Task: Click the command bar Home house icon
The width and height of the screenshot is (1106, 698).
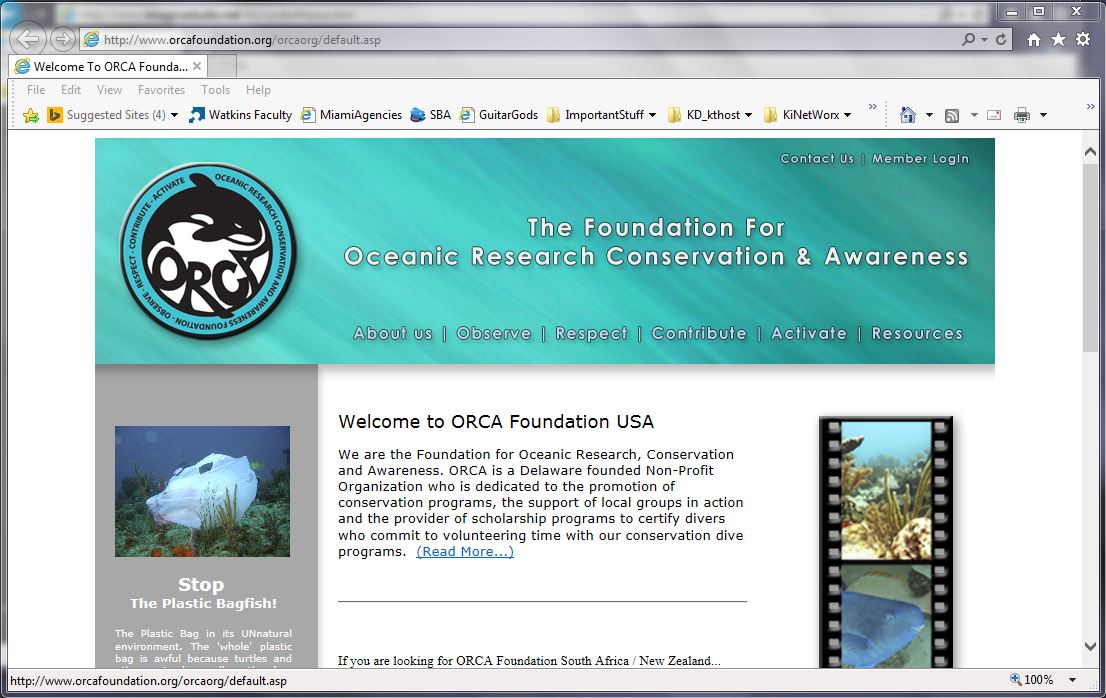Action: pyautogui.click(x=907, y=115)
